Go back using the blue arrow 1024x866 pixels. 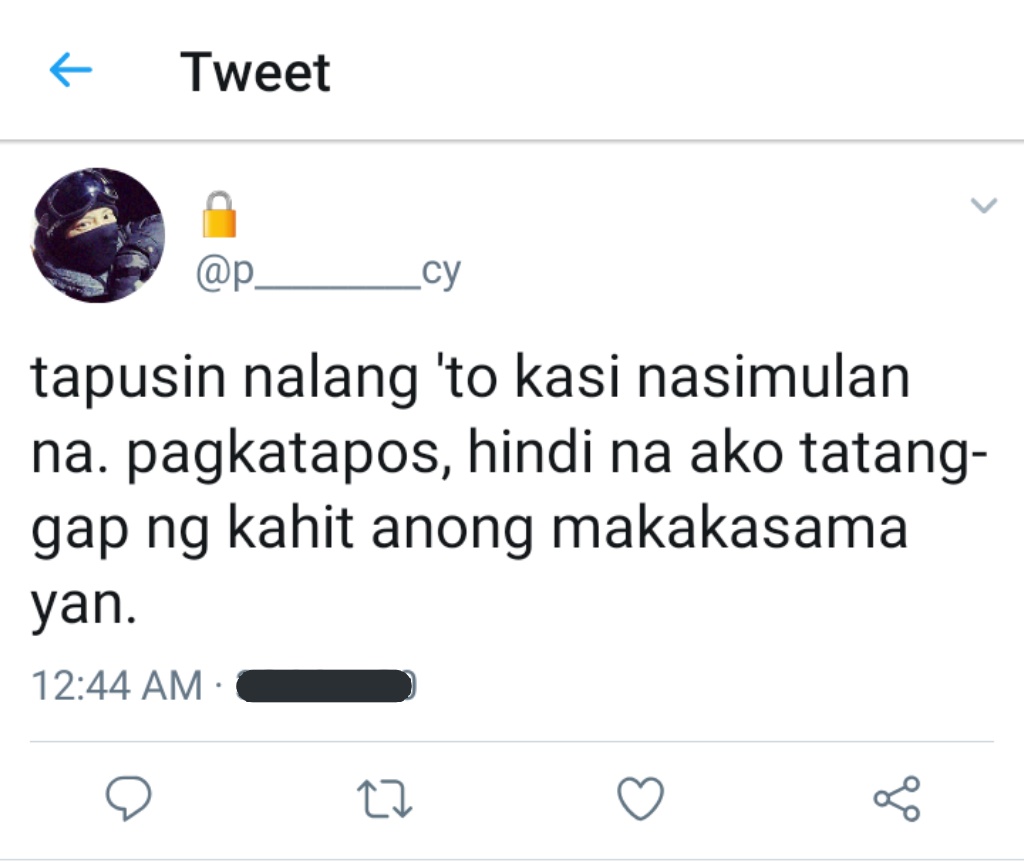[71, 70]
